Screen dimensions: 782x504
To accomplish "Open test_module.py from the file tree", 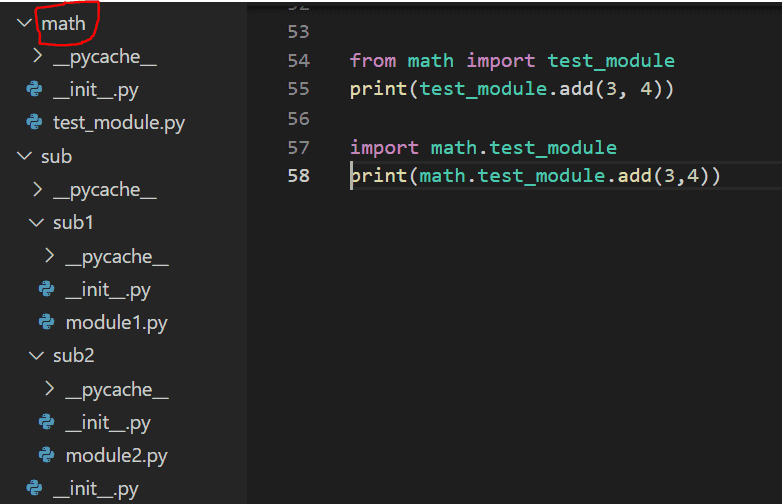I will (x=118, y=123).
